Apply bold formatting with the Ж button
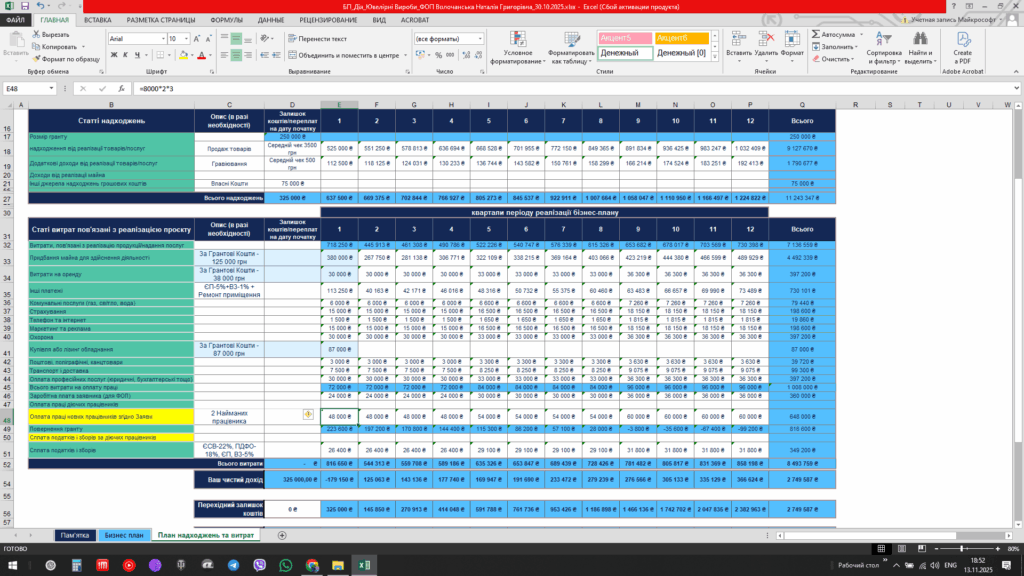Screen dimensions: 1024x576 (x=112, y=54)
